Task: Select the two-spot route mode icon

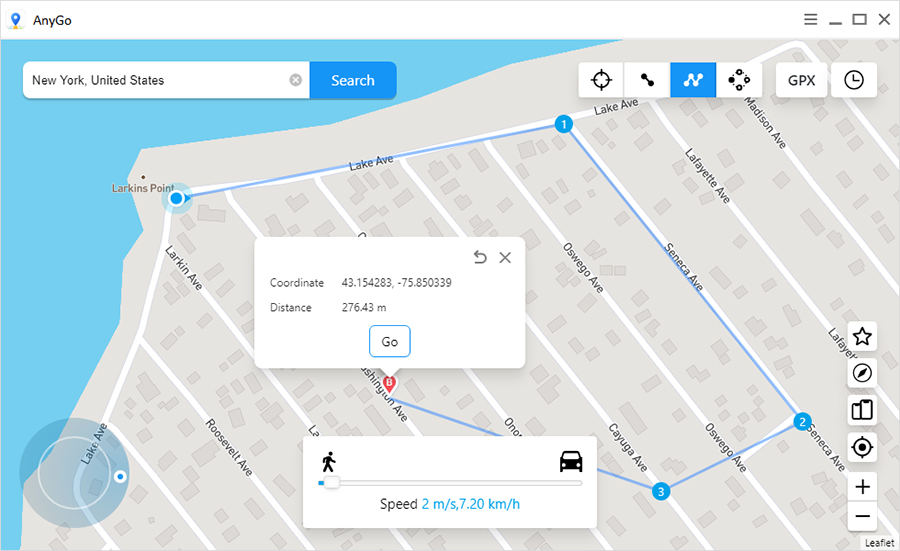Action: [647, 80]
